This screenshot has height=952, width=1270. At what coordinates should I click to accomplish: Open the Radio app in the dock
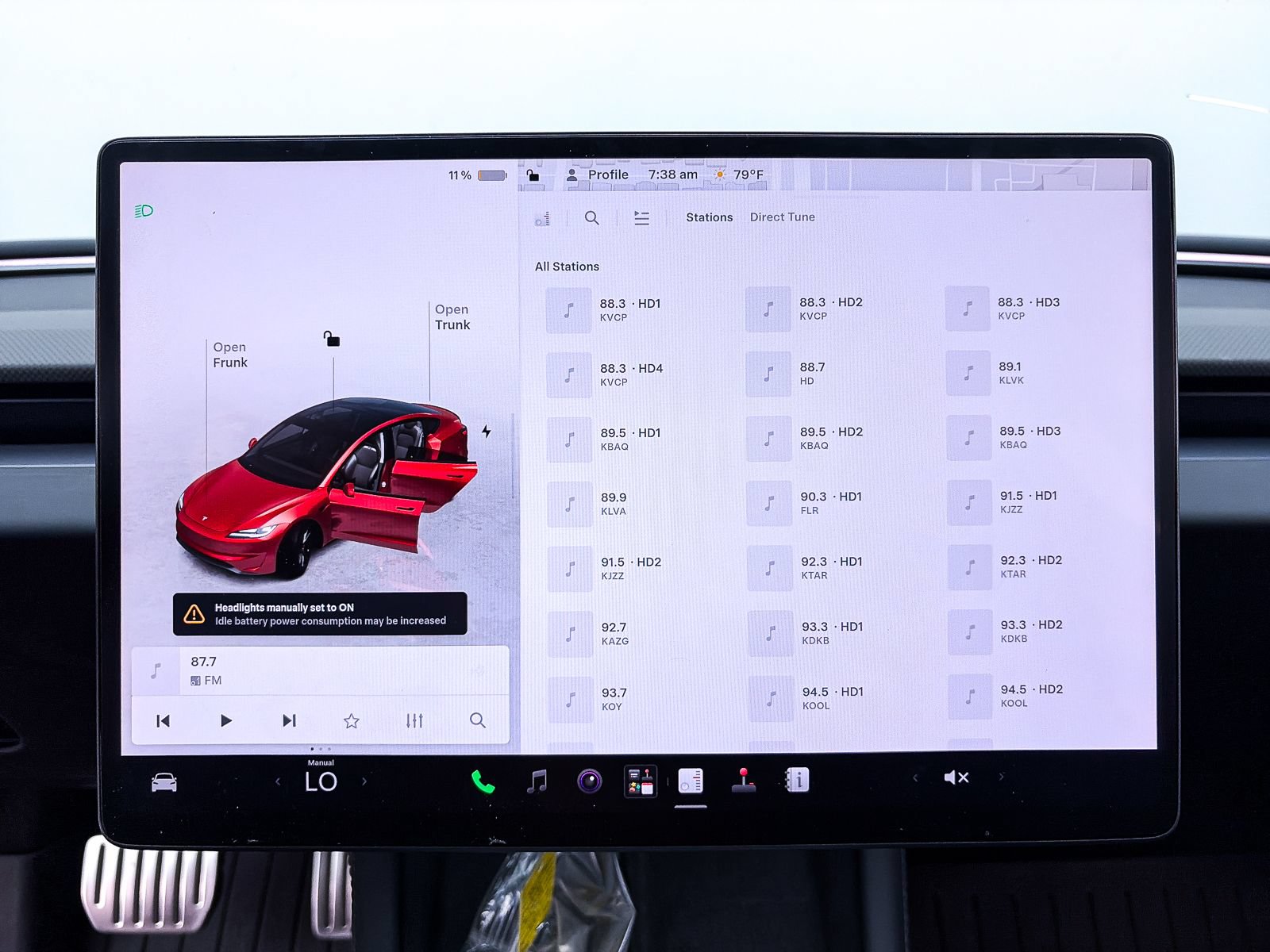pyautogui.click(x=691, y=781)
